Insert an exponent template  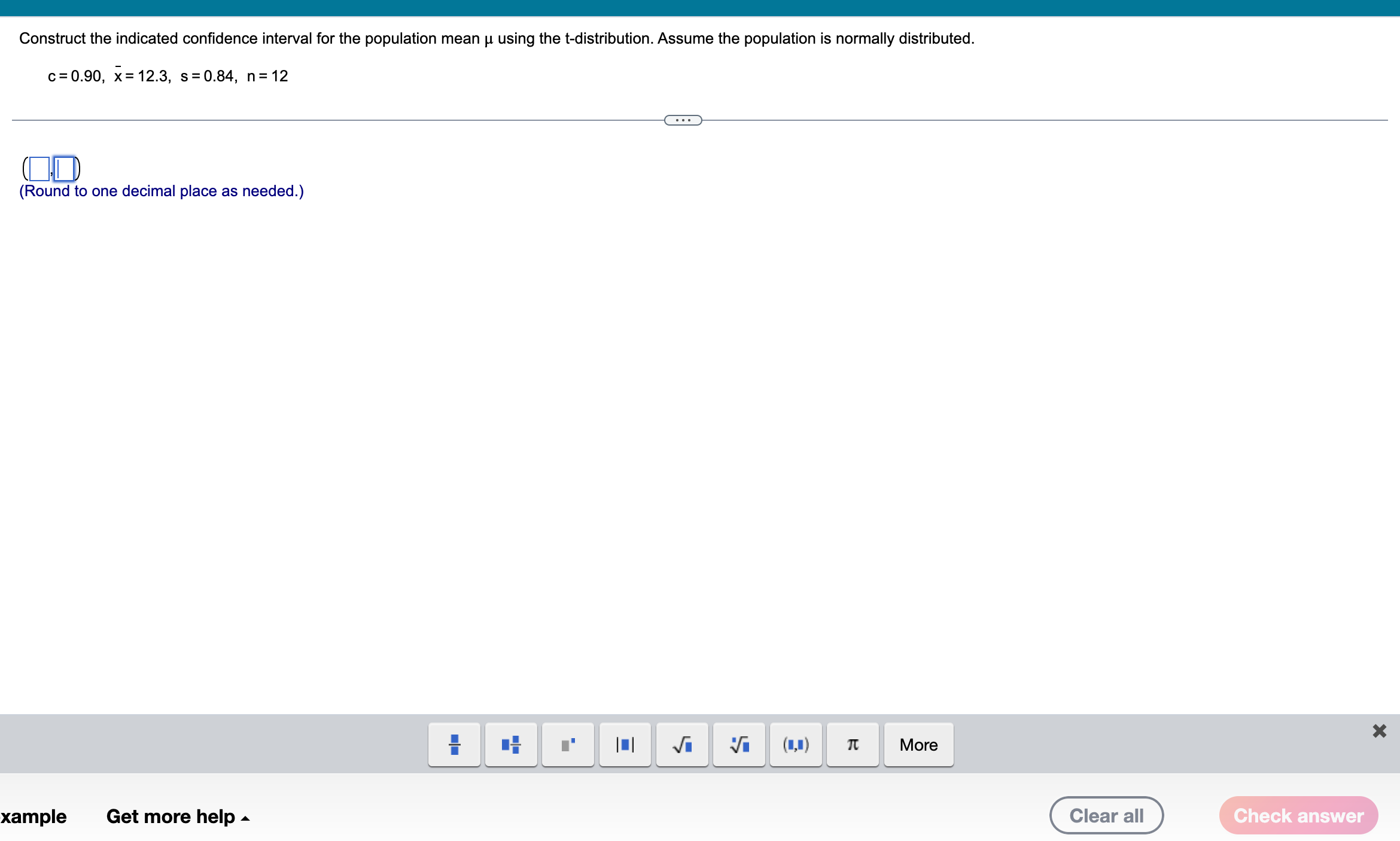click(567, 744)
